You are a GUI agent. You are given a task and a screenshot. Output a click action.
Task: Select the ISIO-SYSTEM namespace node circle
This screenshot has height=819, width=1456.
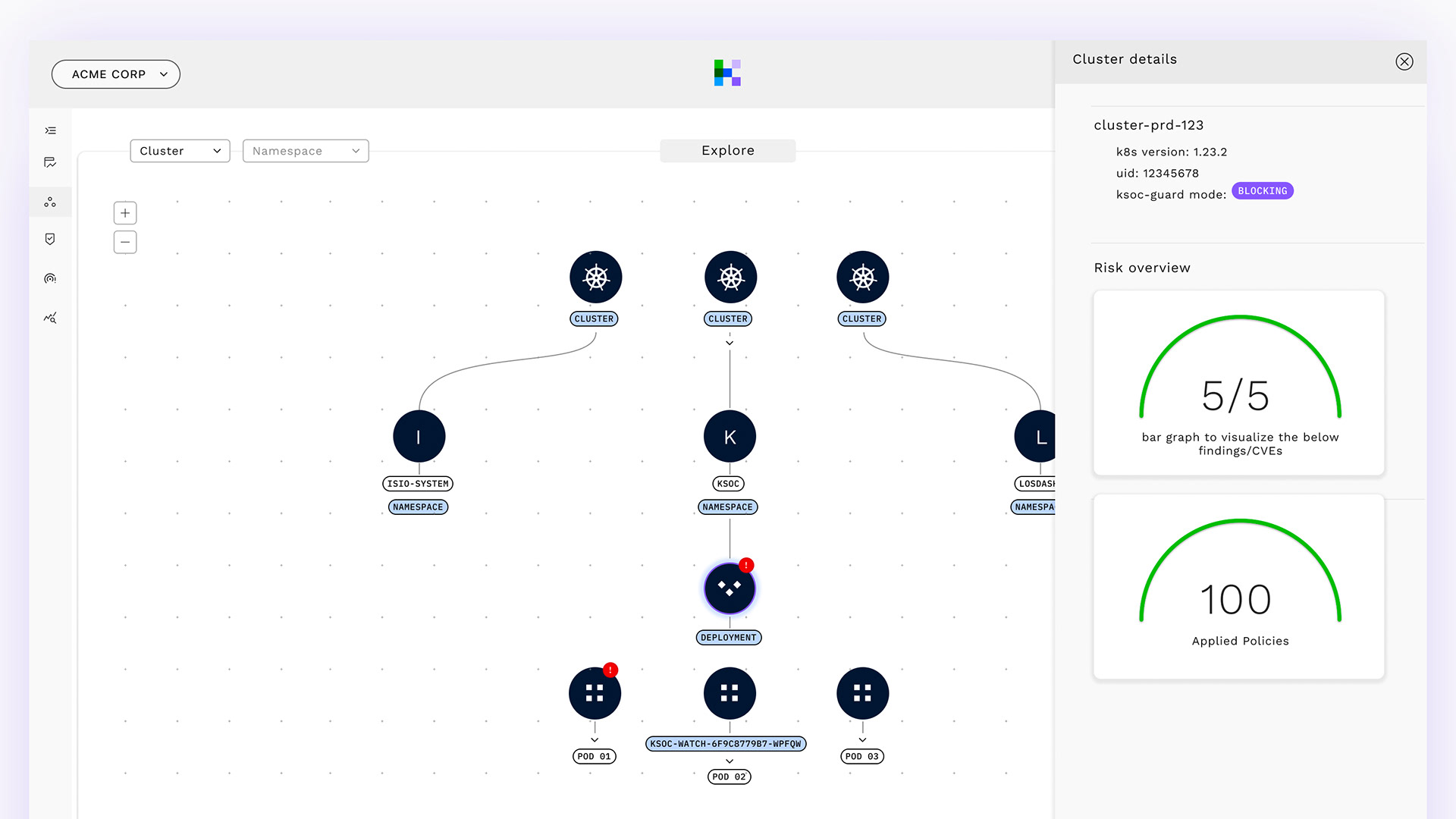coord(419,437)
